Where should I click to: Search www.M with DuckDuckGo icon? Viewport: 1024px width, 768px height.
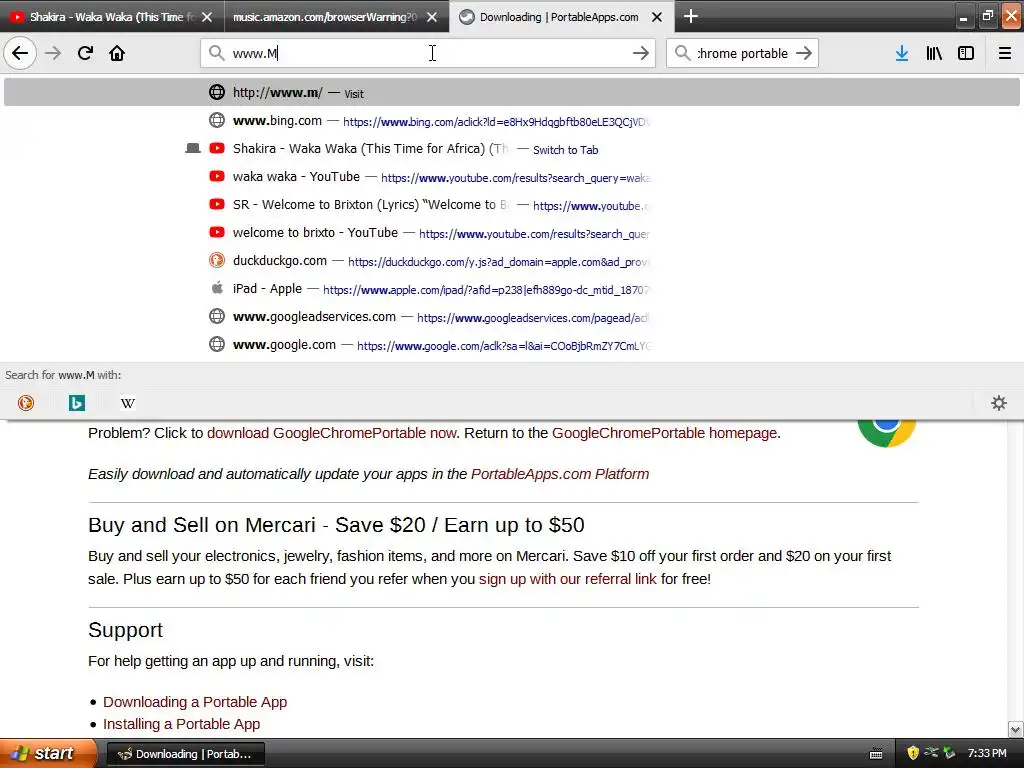(25, 403)
